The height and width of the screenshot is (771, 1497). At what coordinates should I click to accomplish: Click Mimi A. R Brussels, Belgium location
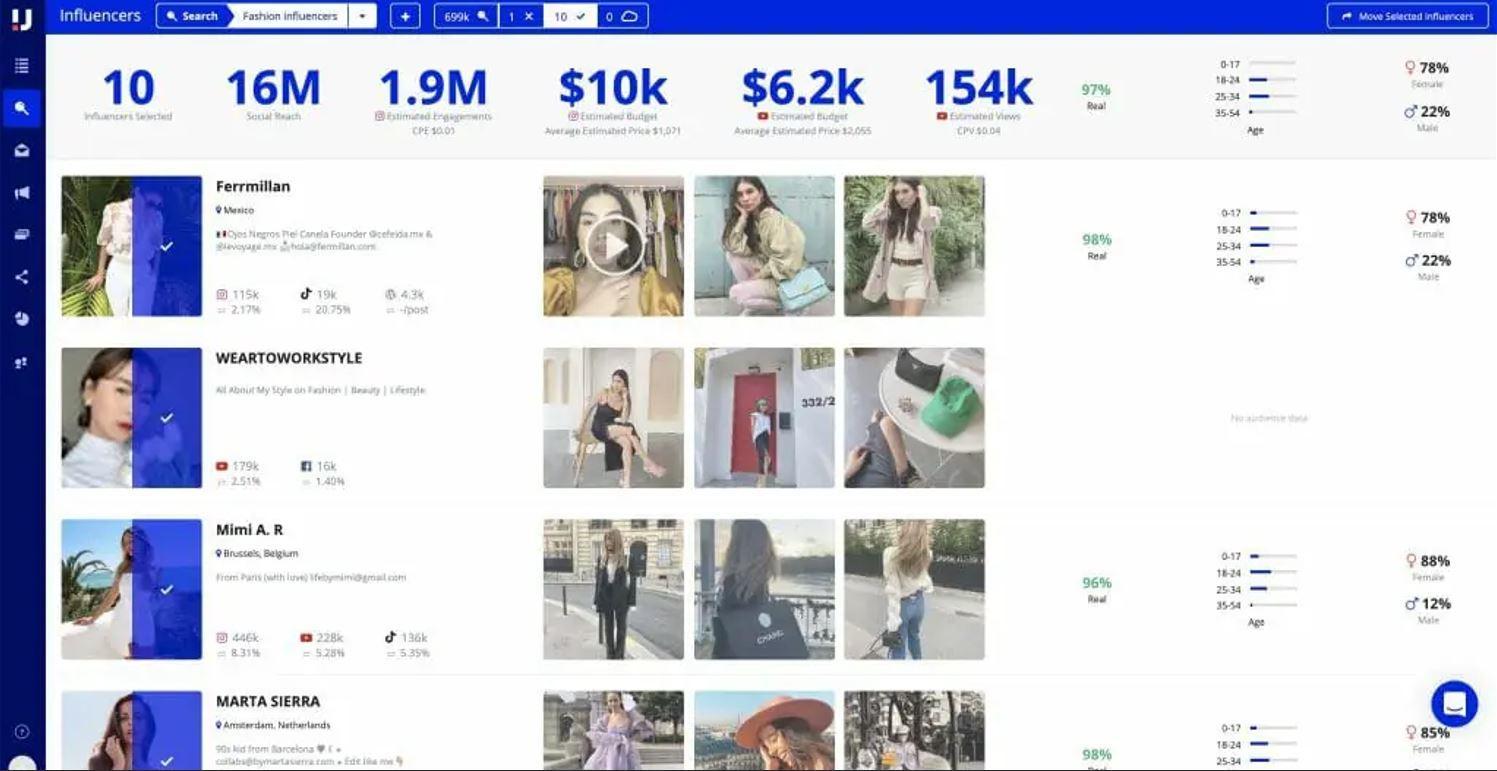[257, 553]
